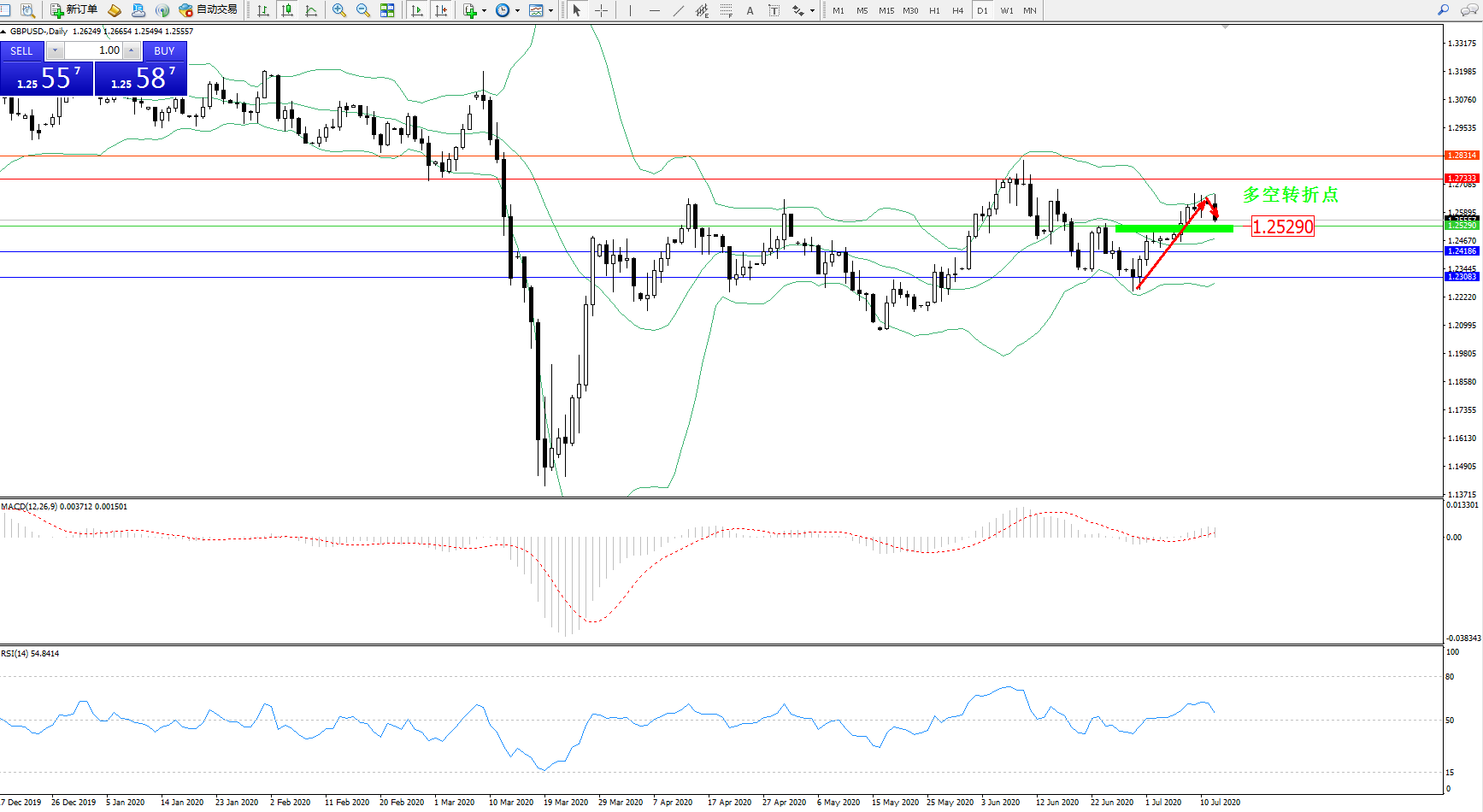The width and height of the screenshot is (1483, 812).
Task: Expand the templates dropdown arrow
Action: tap(550, 11)
